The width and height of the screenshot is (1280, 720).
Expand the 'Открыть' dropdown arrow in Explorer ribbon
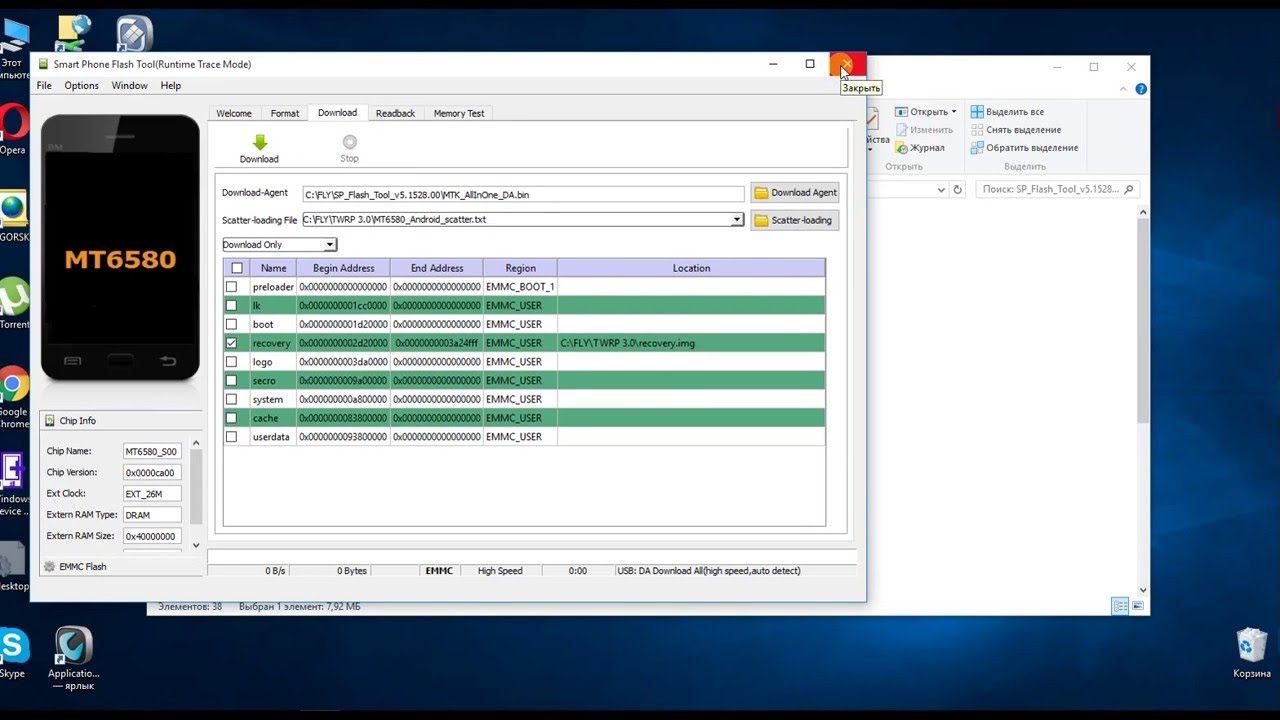click(954, 112)
